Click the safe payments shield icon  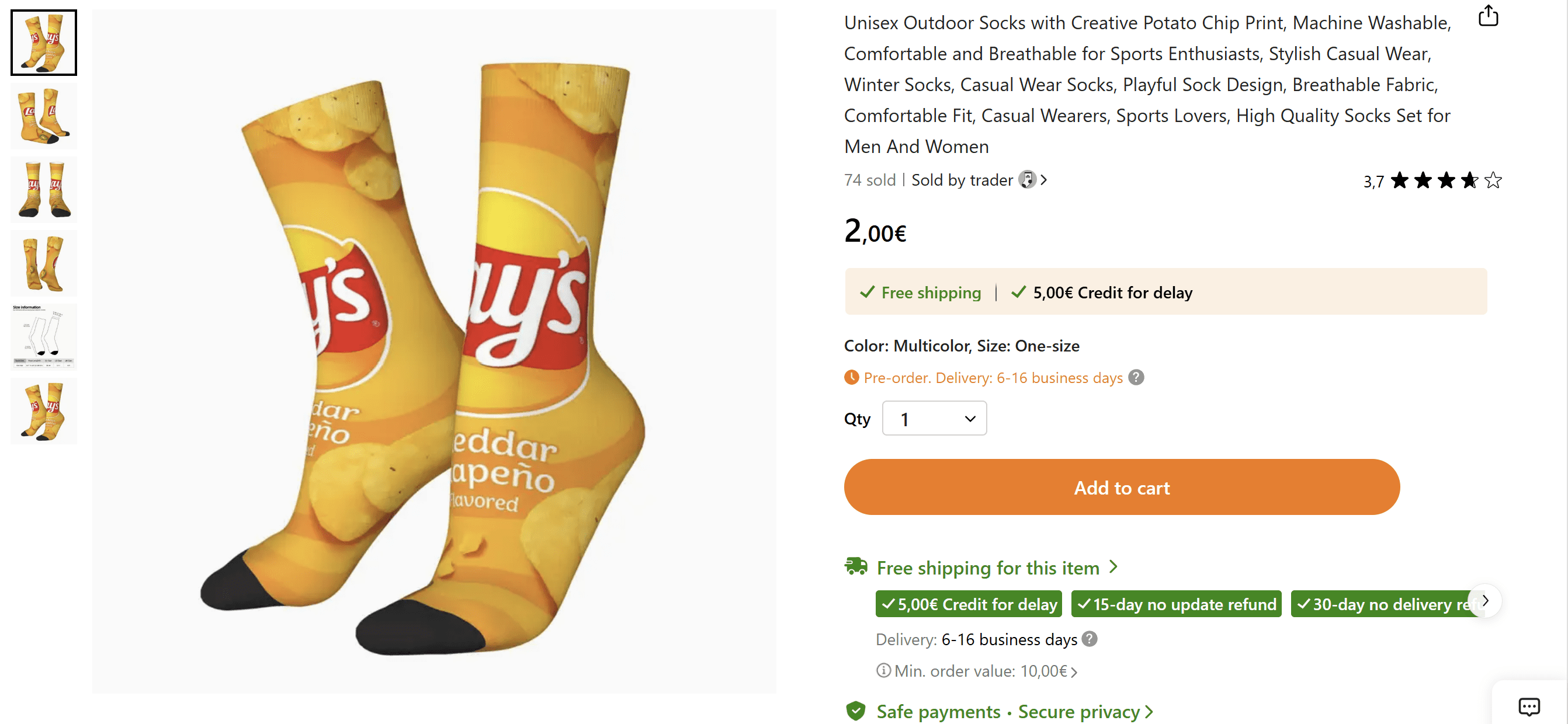855,711
